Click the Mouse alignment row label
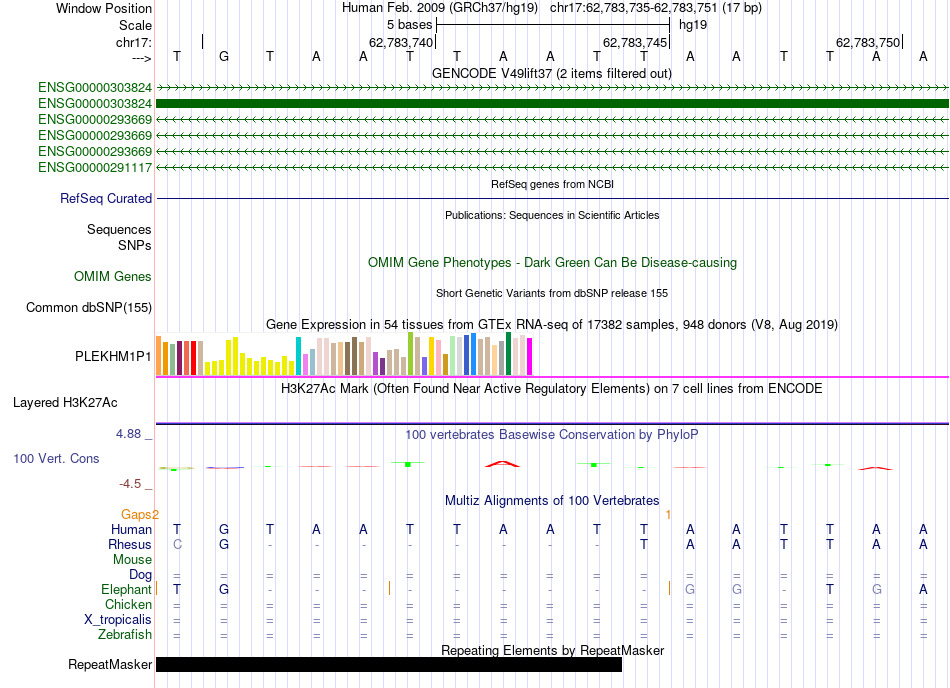 coord(132,560)
